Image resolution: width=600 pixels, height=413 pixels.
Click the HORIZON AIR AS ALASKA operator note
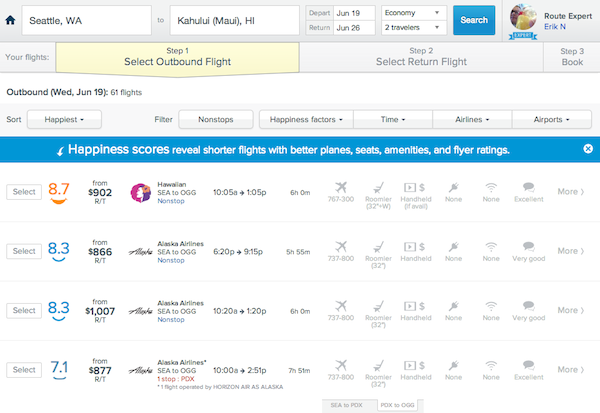point(220,387)
